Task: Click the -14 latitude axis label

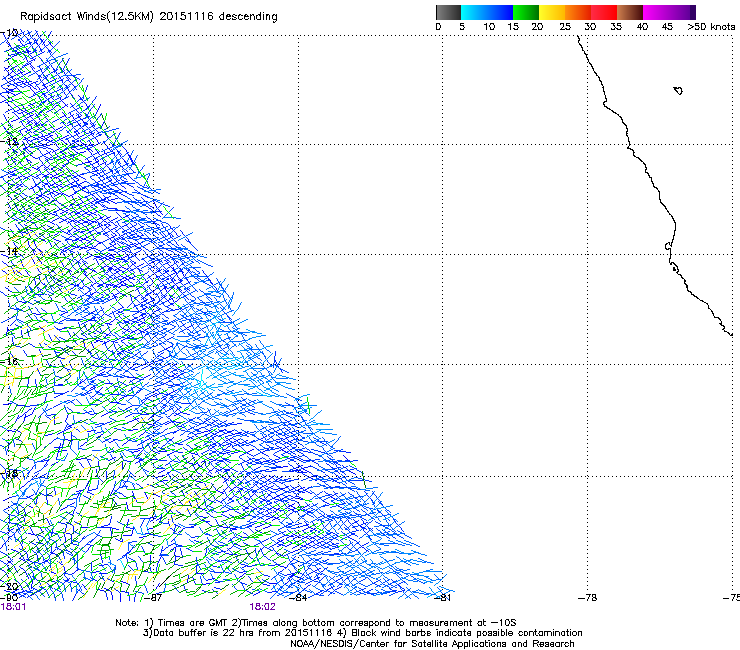Action: coord(9,251)
